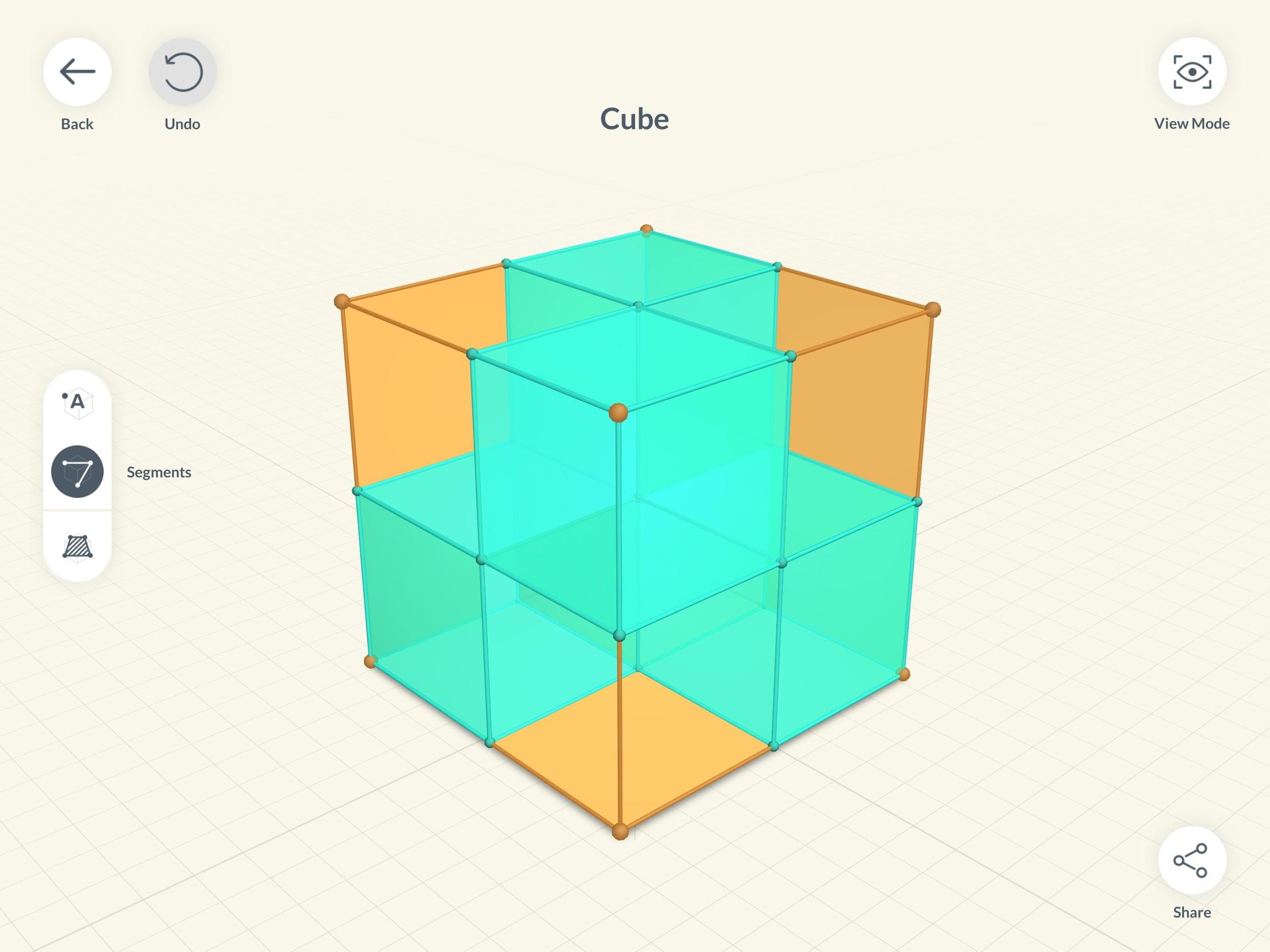Open Share options
1270x952 pixels.
point(1192,859)
